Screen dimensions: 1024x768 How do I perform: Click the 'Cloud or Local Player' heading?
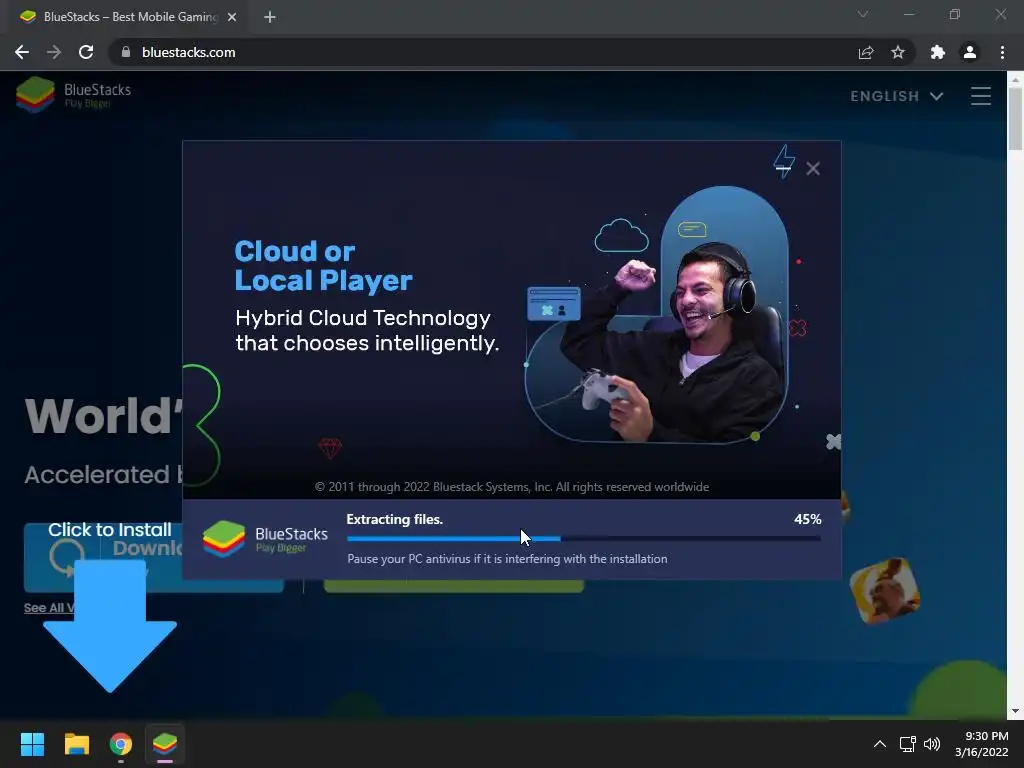click(323, 266)
